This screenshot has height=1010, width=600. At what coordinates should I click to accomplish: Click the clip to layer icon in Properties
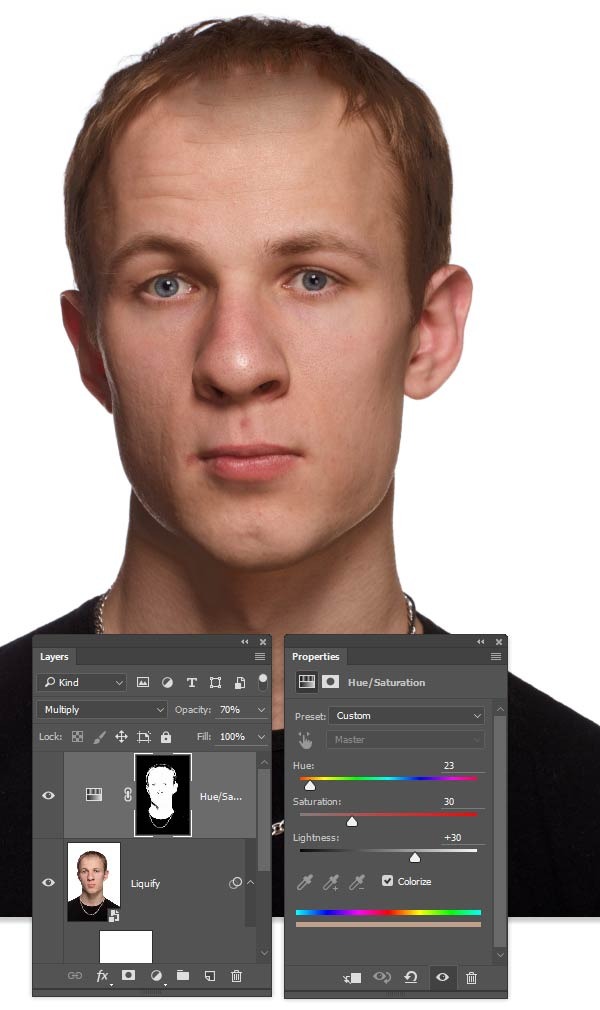[351, 977]
